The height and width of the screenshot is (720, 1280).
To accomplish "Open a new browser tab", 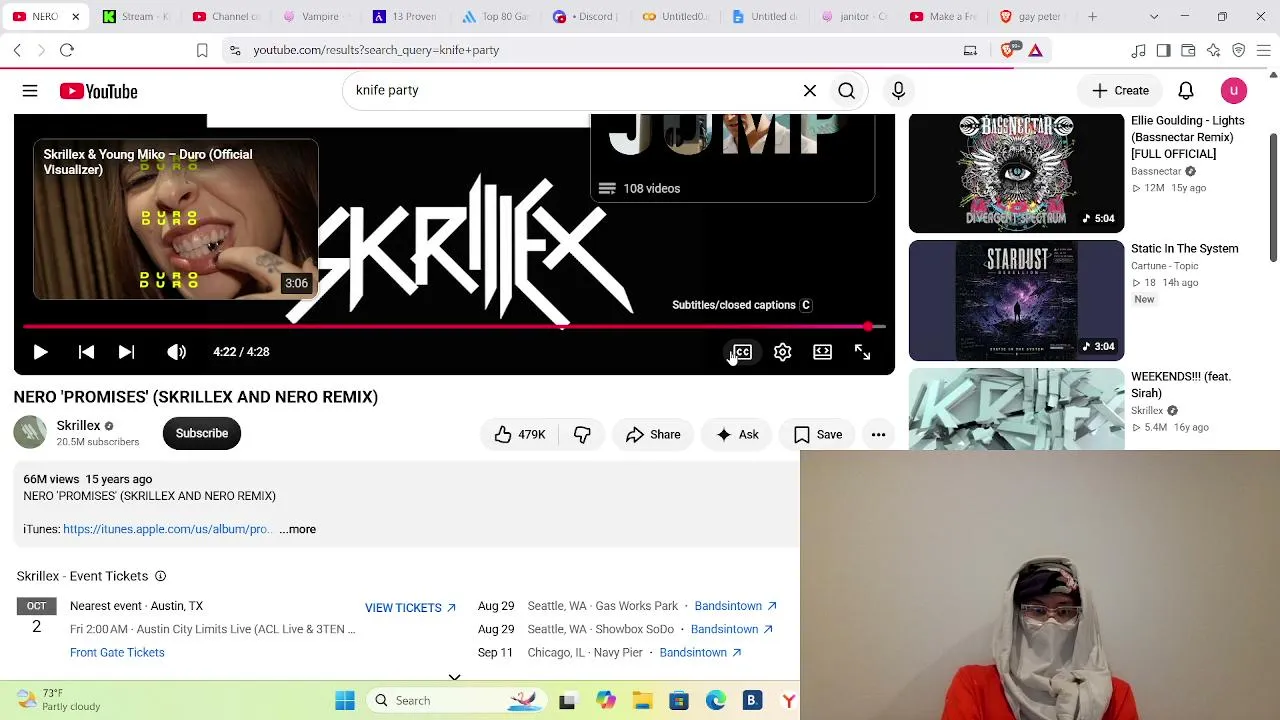I will click(1092, 17).
